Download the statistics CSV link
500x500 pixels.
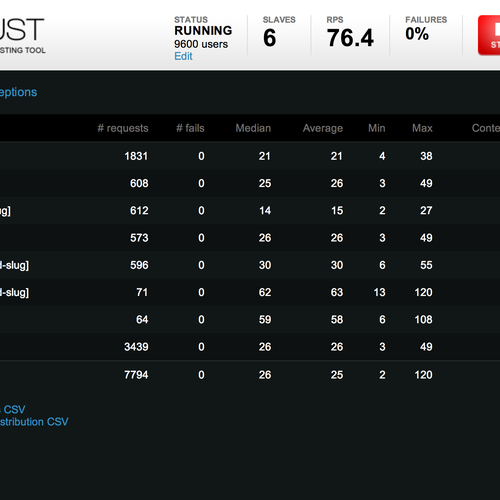click(x=13, y=409)
